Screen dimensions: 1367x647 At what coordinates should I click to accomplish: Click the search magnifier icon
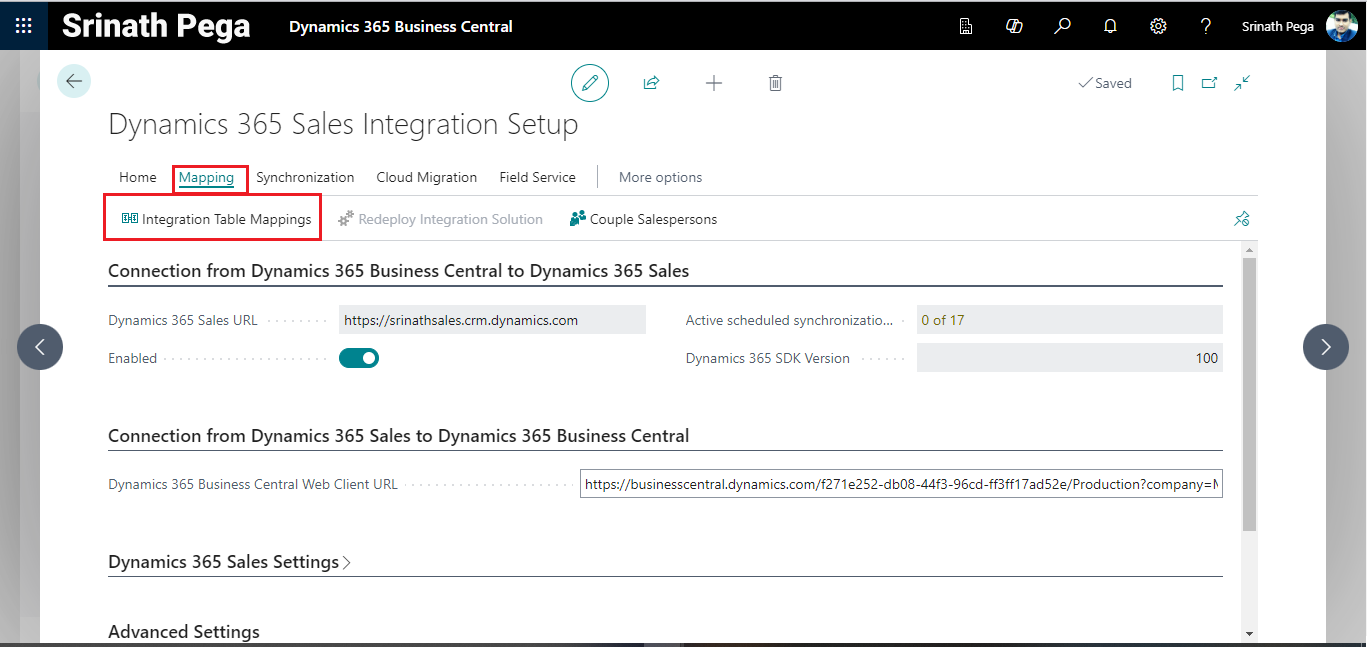coord(1062,26)
